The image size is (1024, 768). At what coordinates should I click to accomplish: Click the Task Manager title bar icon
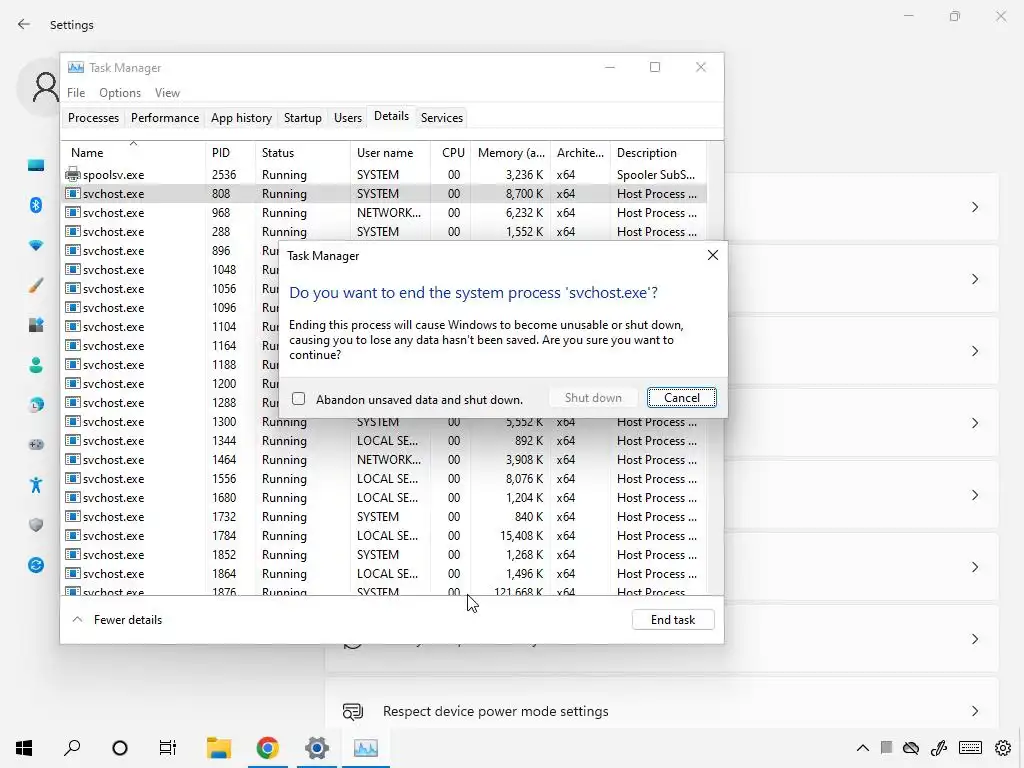coord(76,67)
